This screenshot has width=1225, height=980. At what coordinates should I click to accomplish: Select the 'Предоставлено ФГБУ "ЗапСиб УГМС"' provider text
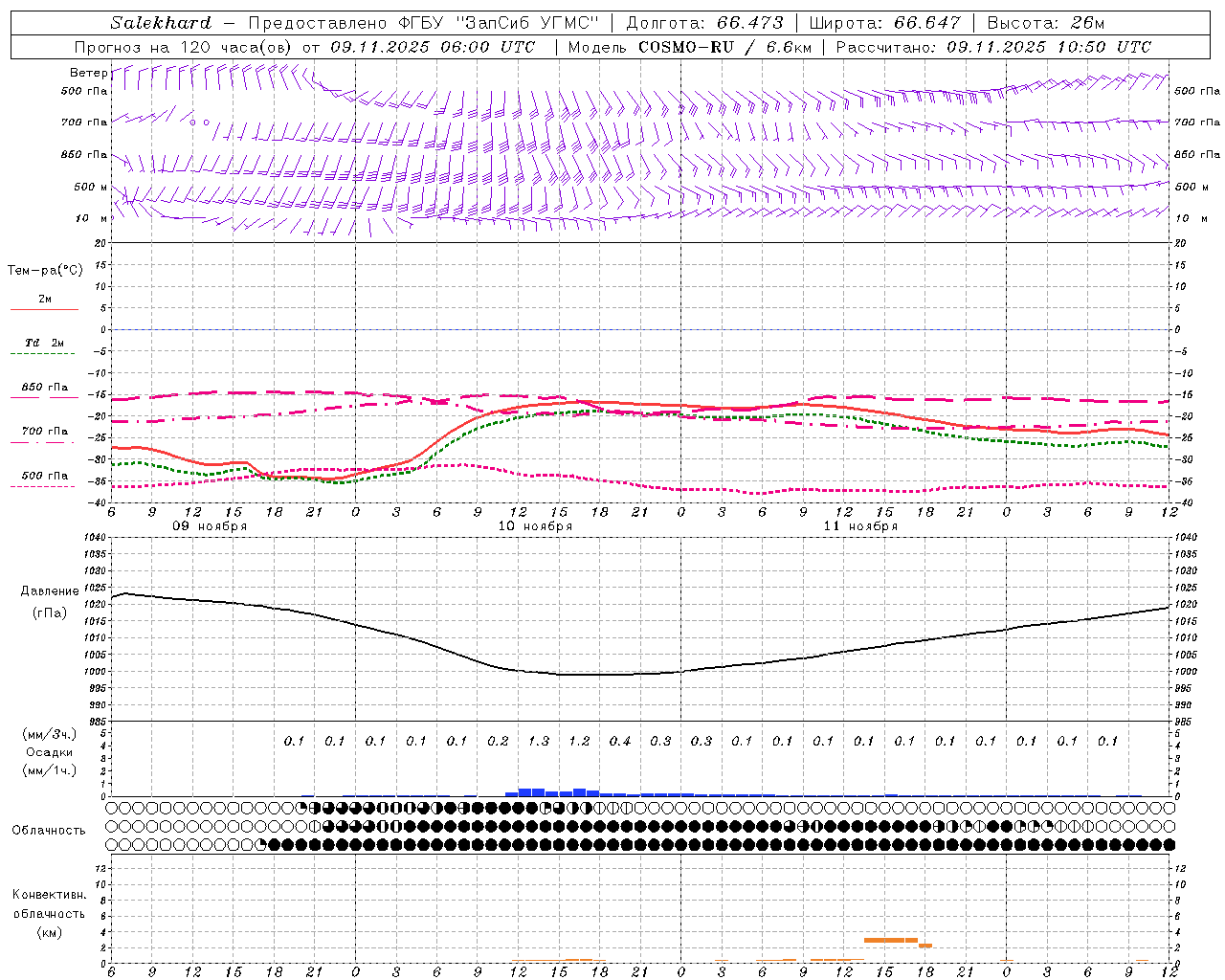click(423, 23)
